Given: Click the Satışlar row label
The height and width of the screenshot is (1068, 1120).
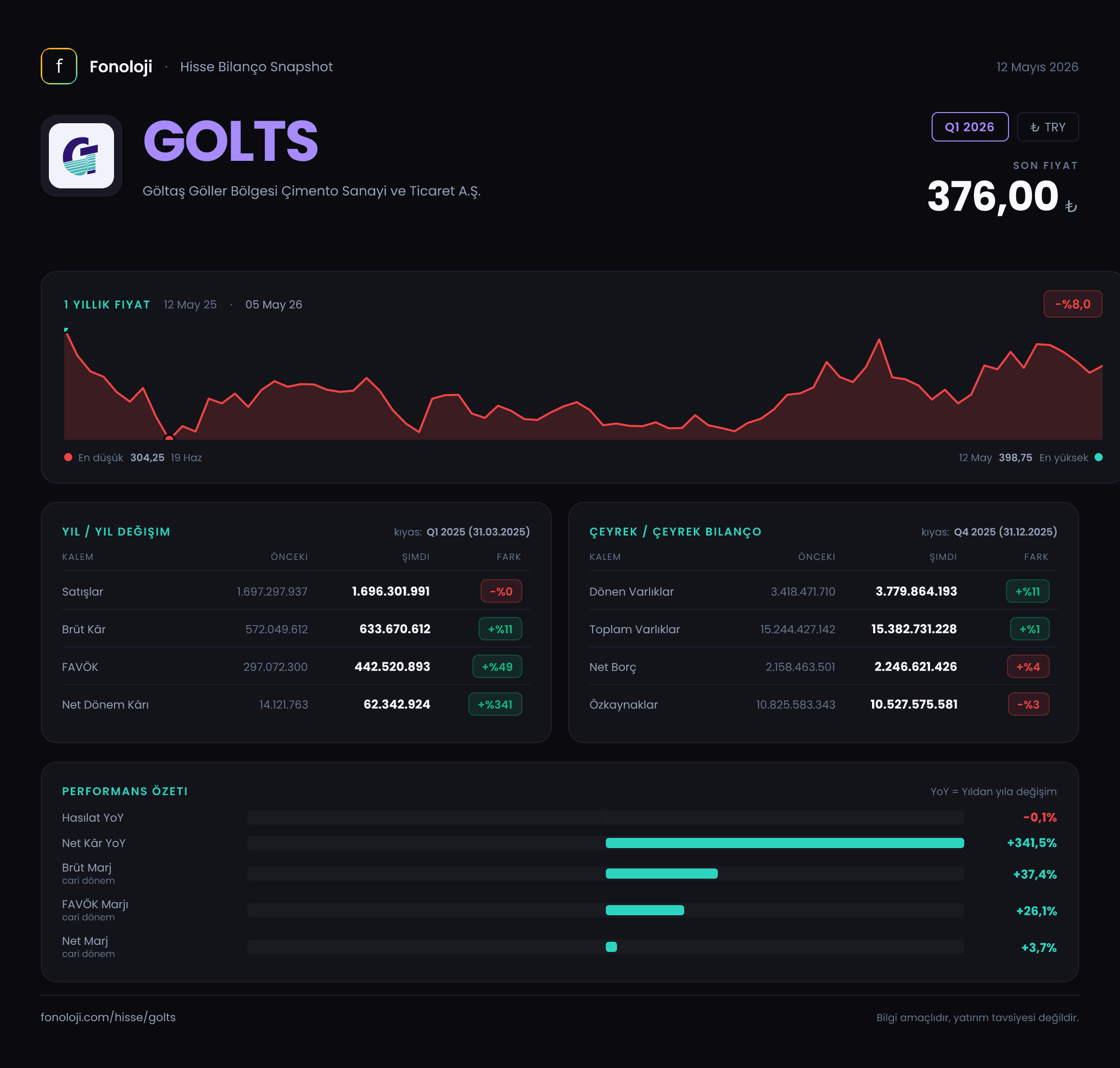Looking at the screenshot, I should coord(82,592).
